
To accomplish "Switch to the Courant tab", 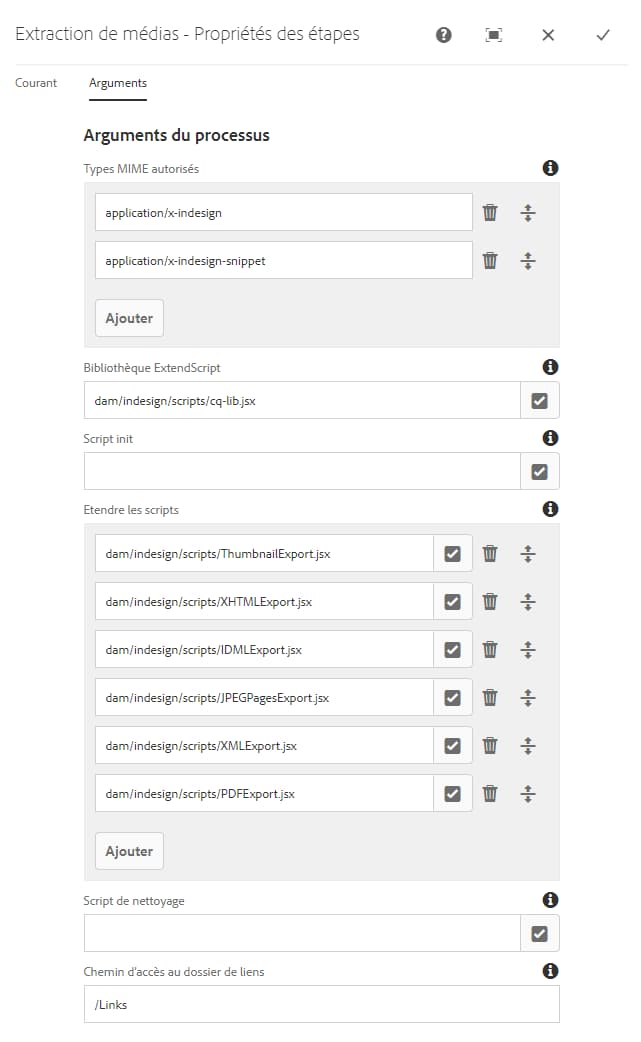I will [35, 83].
